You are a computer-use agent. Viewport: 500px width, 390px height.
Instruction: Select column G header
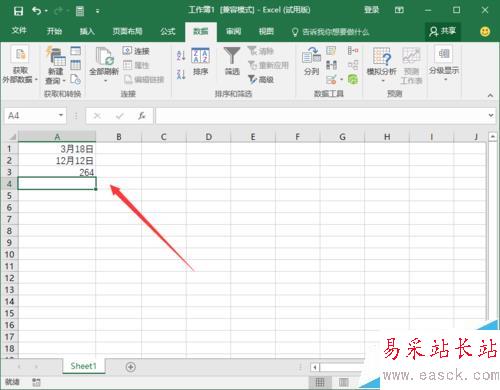coord(342,137)
